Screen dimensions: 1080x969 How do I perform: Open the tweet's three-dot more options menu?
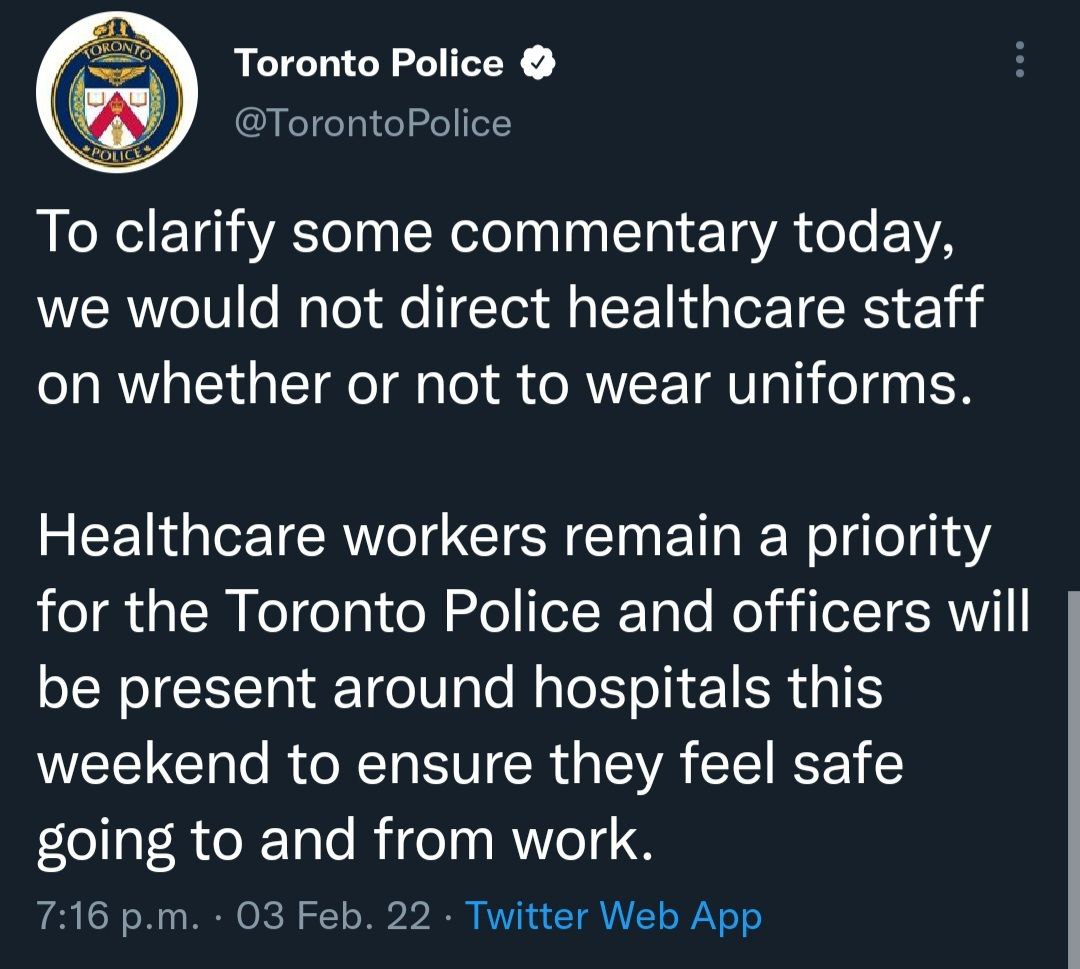tap(1020, 59)
